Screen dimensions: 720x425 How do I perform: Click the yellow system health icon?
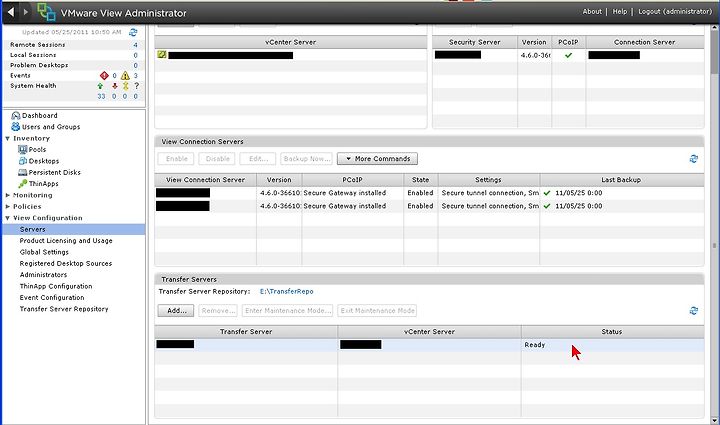125,86
